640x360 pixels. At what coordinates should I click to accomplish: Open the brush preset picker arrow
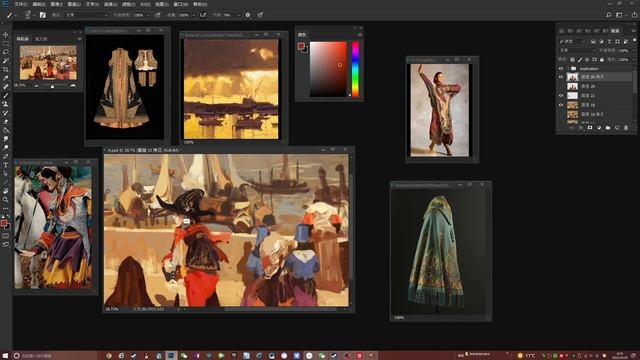point(34,15)
